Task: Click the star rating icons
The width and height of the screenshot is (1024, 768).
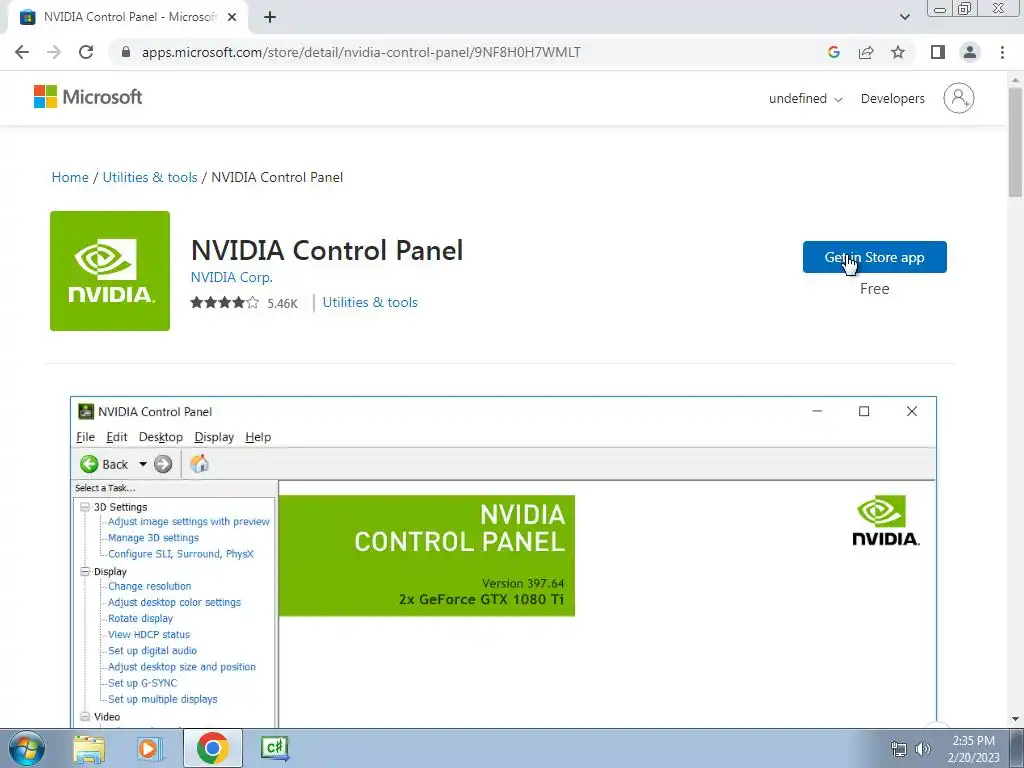Action: tap(225, 302)
